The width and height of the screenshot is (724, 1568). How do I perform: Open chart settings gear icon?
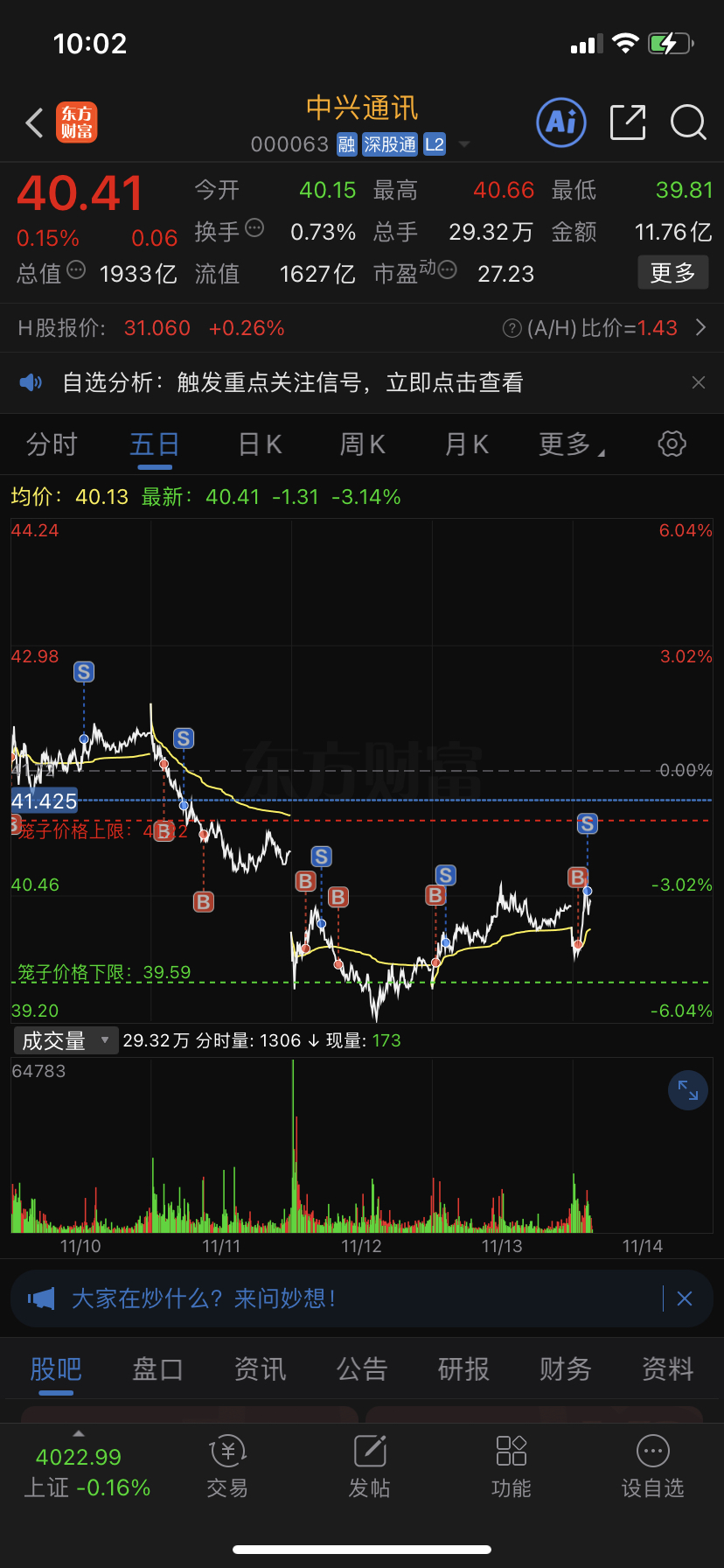672,444
